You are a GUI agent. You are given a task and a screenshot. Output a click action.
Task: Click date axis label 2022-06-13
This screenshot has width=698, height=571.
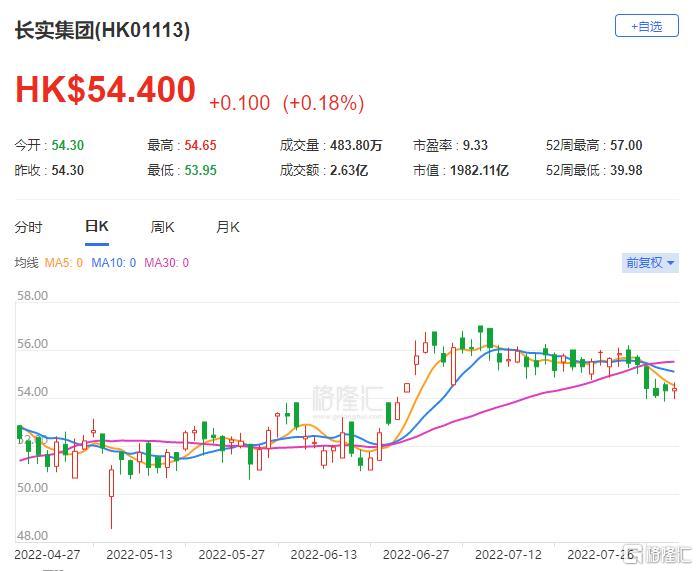[324, 555]
